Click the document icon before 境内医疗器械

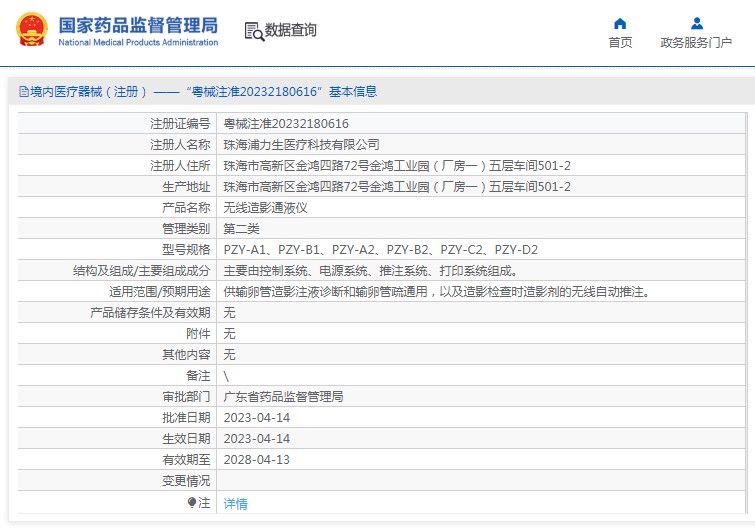(24, 91)
